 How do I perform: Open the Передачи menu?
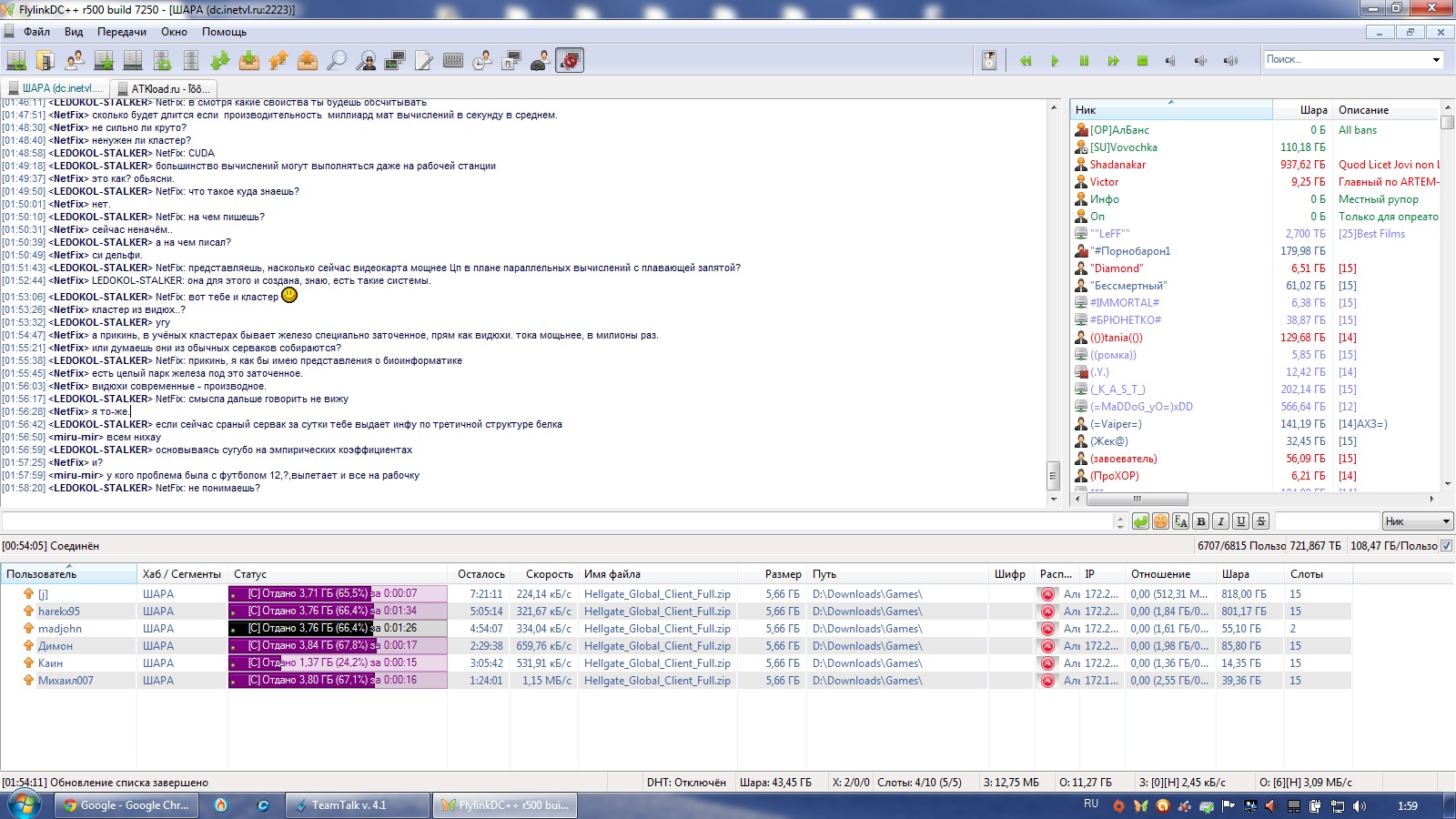coord(122,32)
